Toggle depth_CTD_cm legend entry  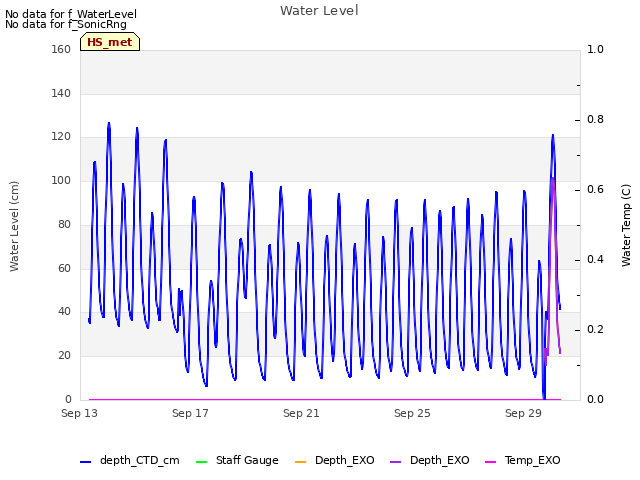(x=130, y=460)
